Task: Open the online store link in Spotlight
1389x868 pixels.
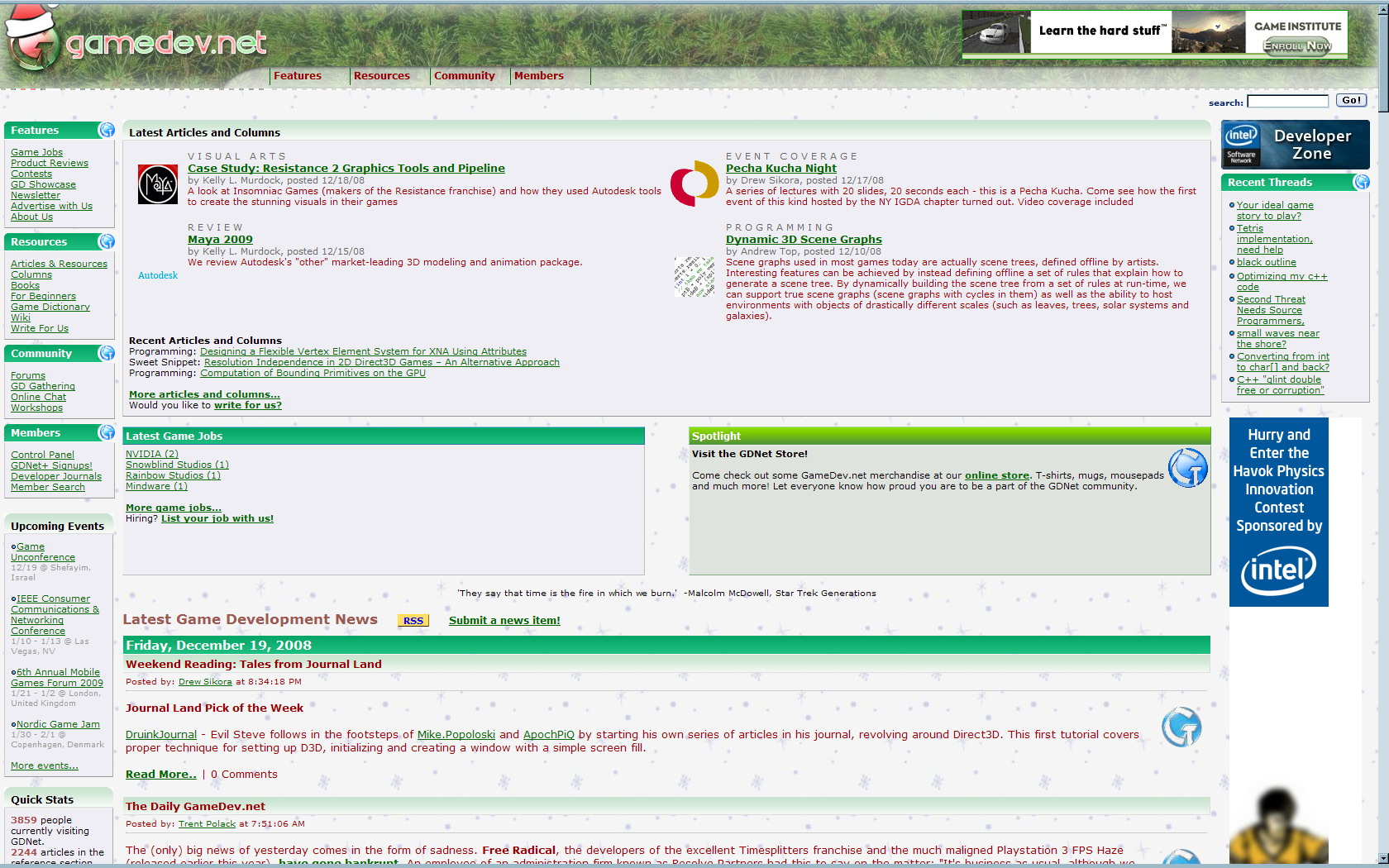Action: (997, 475)
